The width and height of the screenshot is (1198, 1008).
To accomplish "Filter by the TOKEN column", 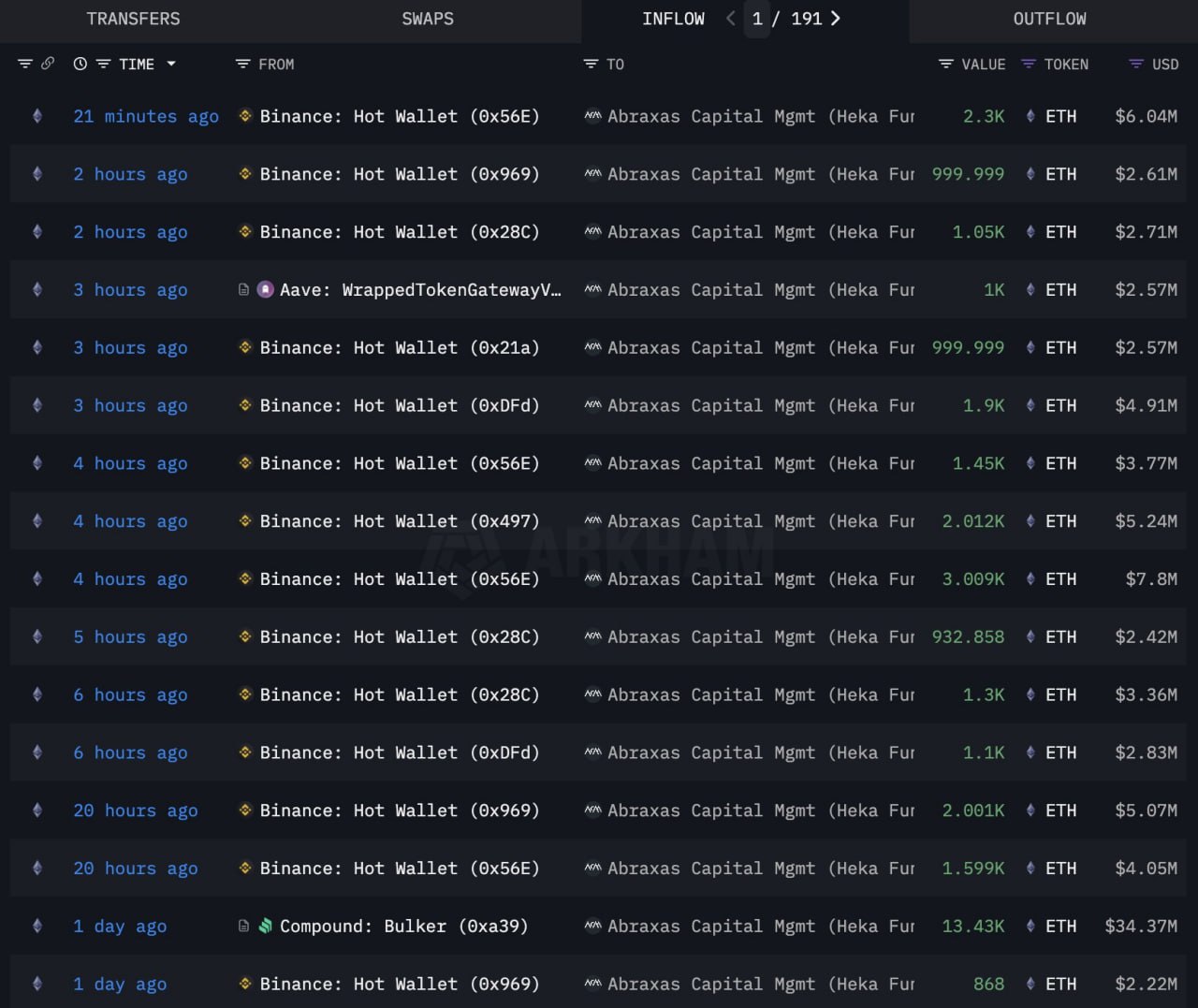I will [1029, 64].
